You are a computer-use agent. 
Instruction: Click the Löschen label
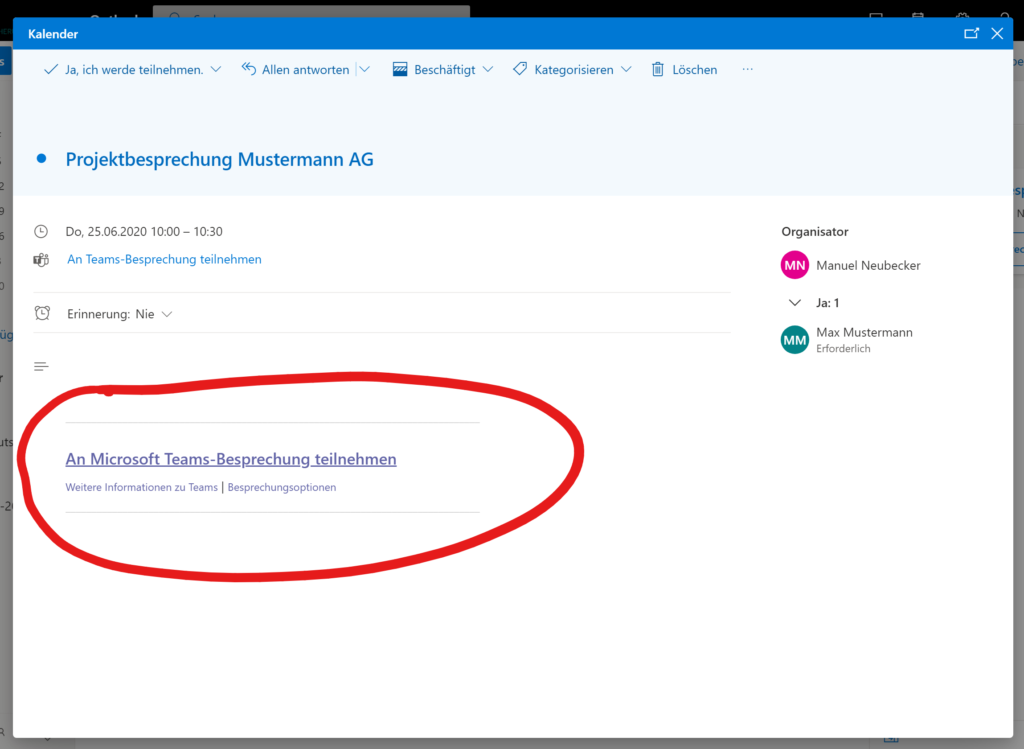pyautogui.click(x=695, y=70)
